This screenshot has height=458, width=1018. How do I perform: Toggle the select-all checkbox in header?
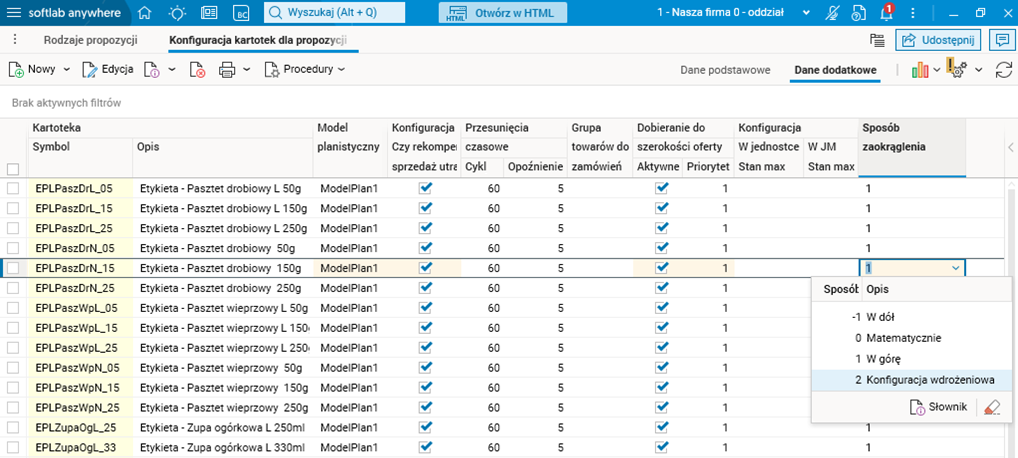pos(13,169)
